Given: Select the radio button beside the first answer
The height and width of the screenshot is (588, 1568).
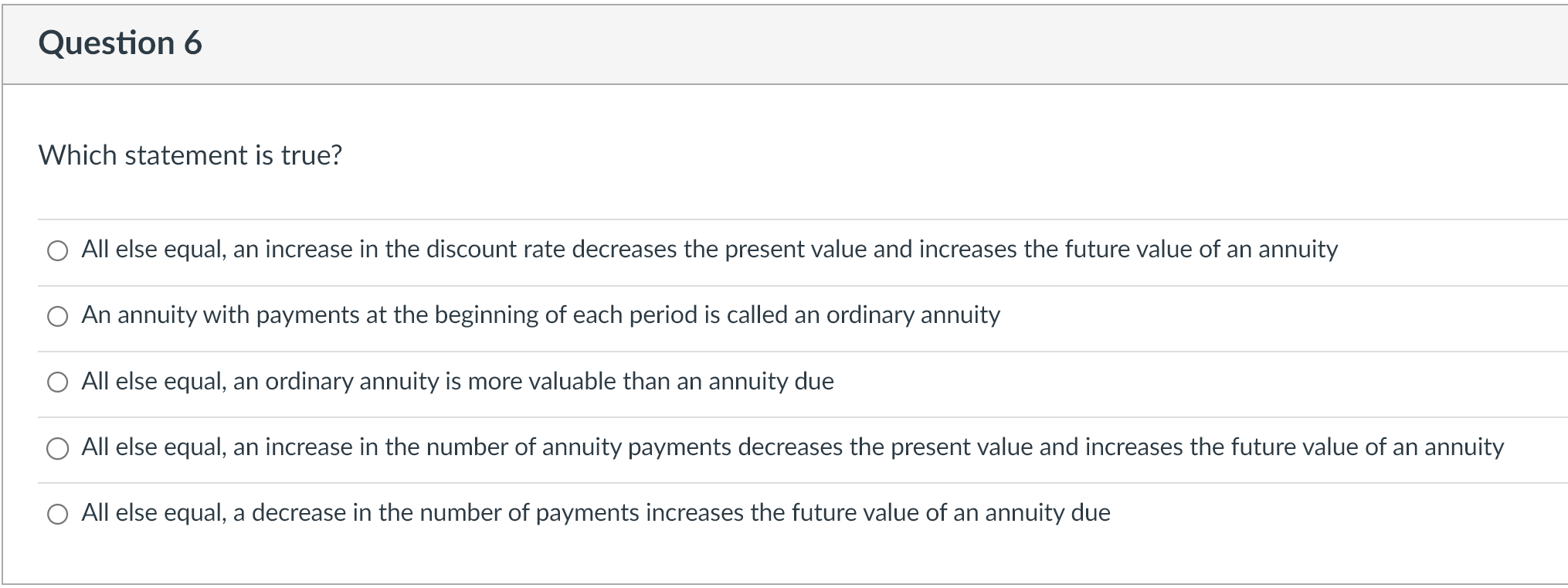Looking at the screenshot, I should (58, 250).
